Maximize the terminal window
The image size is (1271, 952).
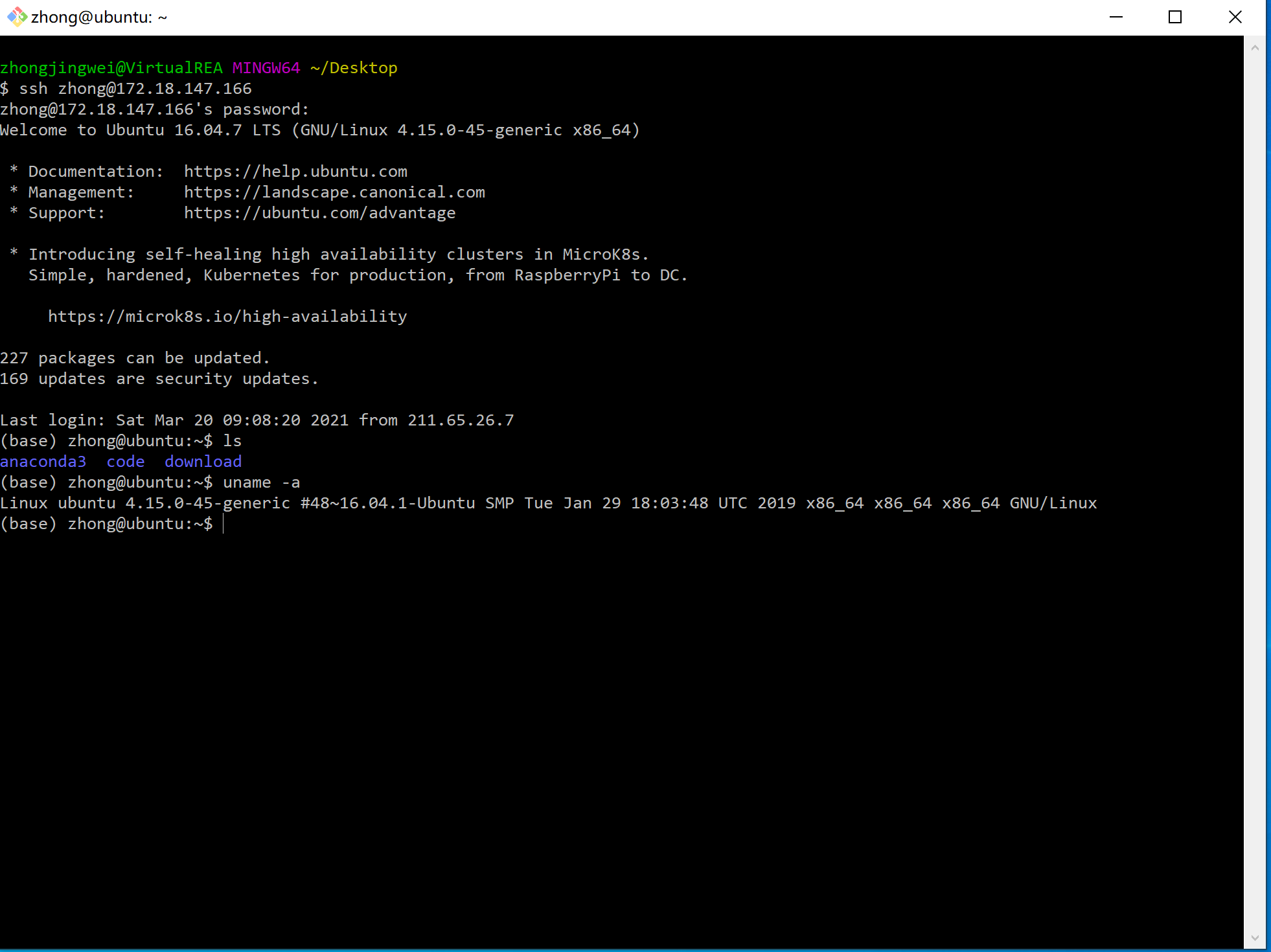[x=1174, y=17]
